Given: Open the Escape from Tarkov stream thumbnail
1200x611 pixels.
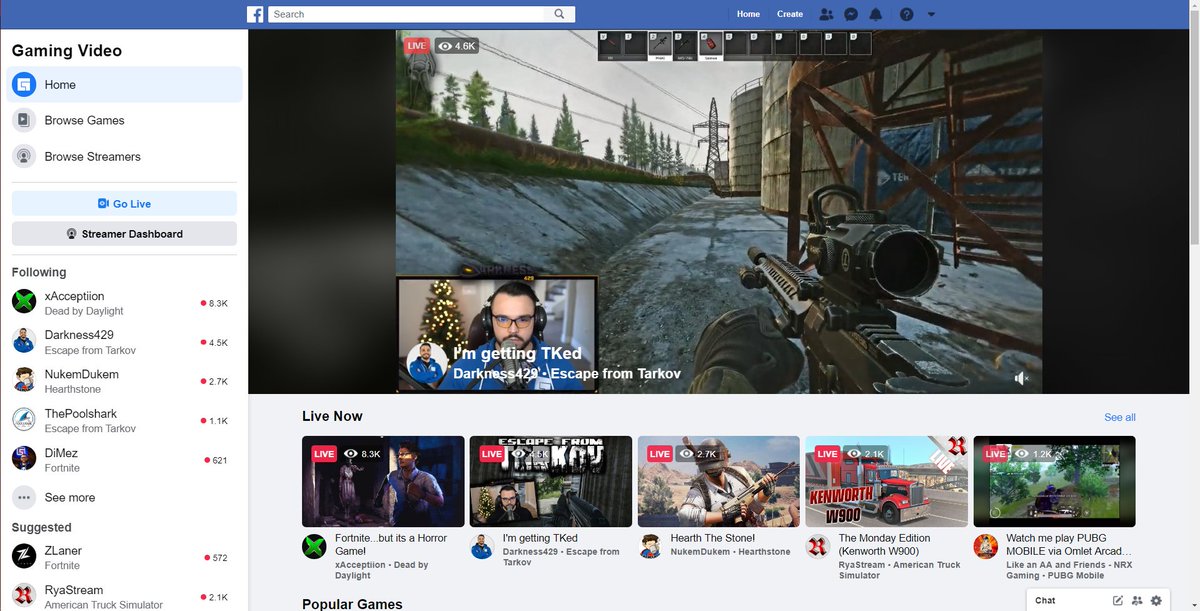Looking at the screenshot, I should [551, 481].
